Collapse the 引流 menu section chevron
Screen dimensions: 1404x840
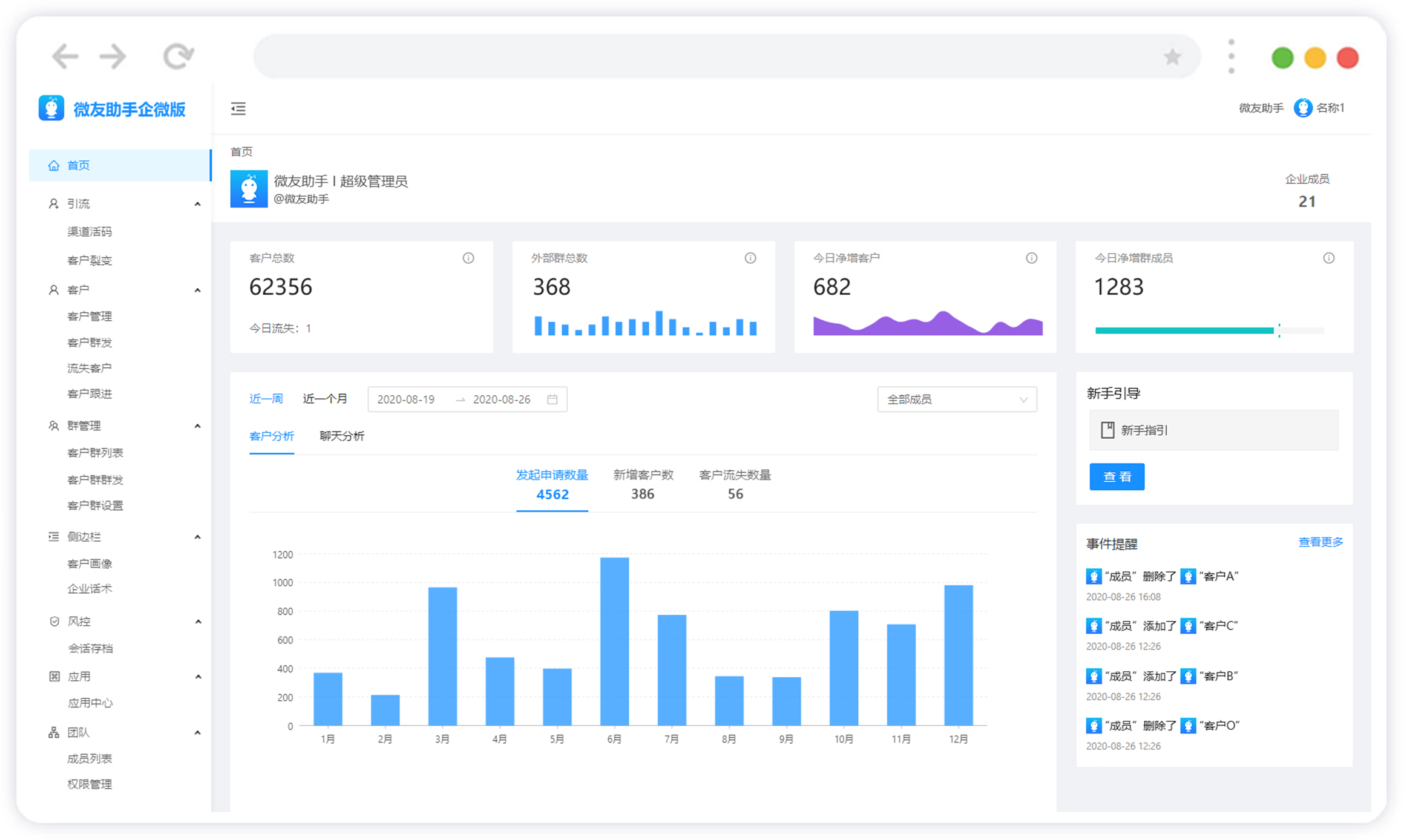(x=197, y=204)
